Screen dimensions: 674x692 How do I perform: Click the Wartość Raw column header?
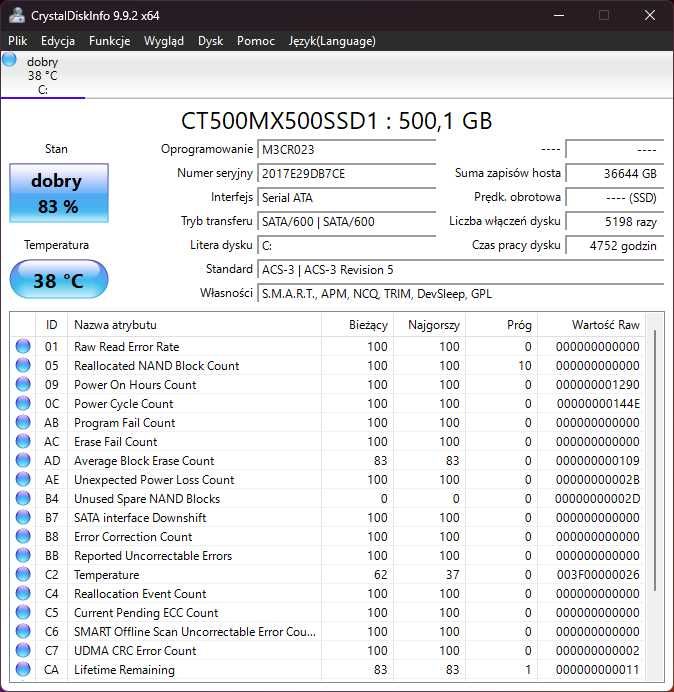[x=591, y=325]
